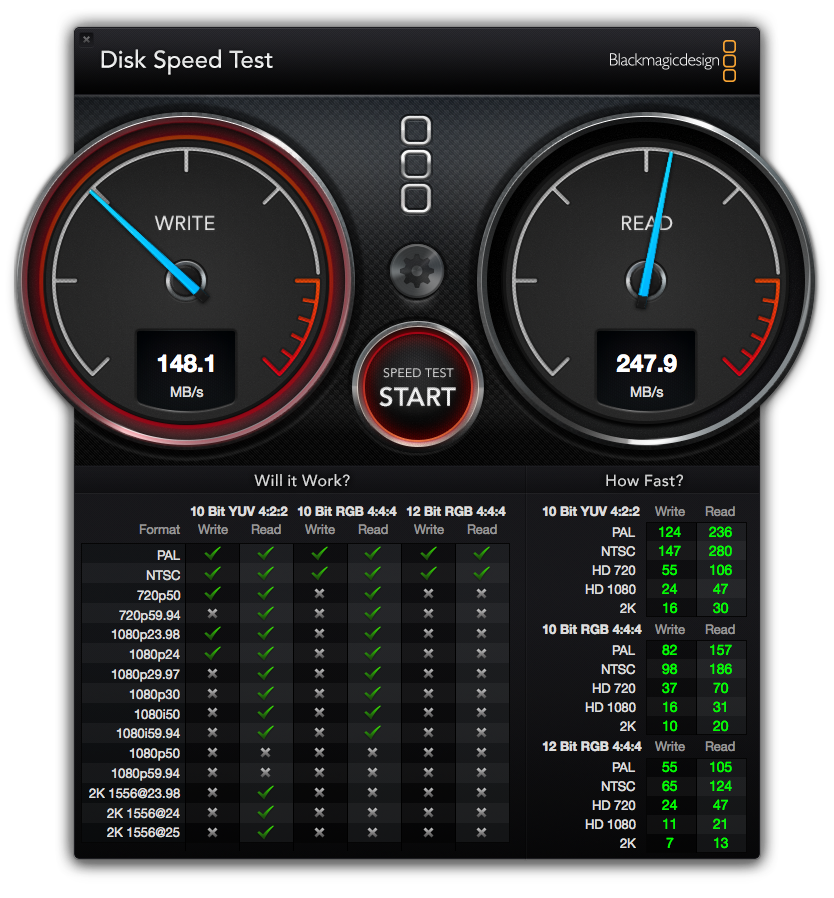The width and height of the screenshot is (834, 898).
Task: Click the green checkmark for PAL 10 Bit YUV Write
Action: point(212,553)
